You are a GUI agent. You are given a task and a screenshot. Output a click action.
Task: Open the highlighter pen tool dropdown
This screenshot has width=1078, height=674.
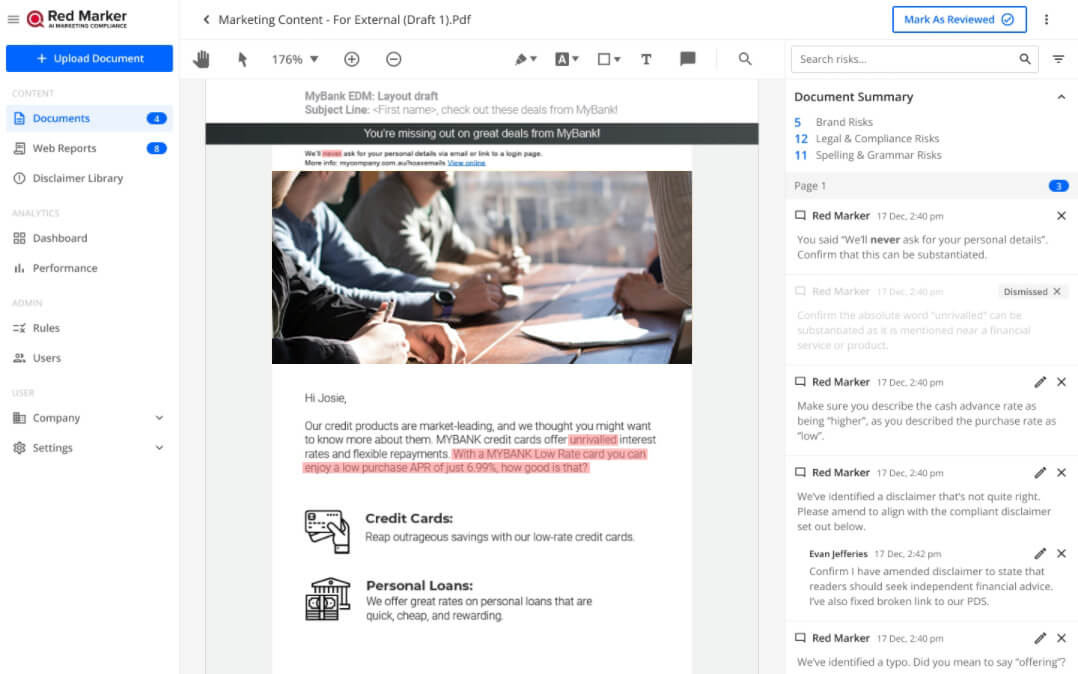click(525, 59)
